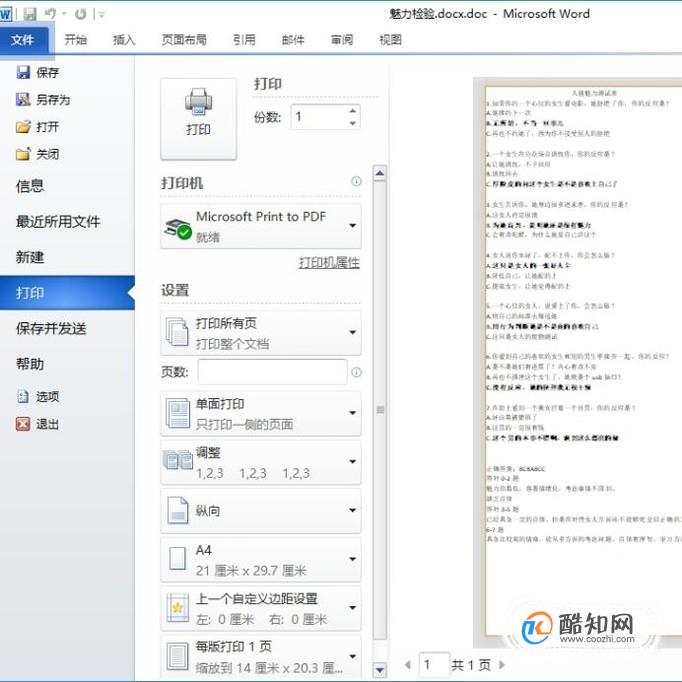Image resolution: width=682 pixels, height=682 pixels.
Task: Click the 选项 options icon
Action: click(23, 396)
